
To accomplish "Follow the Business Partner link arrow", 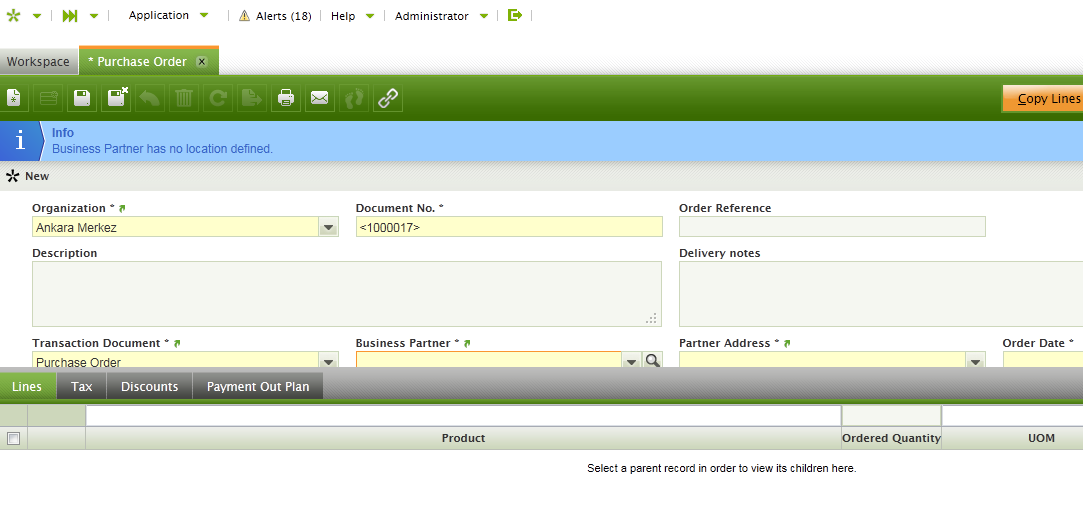I will [467, 343].
